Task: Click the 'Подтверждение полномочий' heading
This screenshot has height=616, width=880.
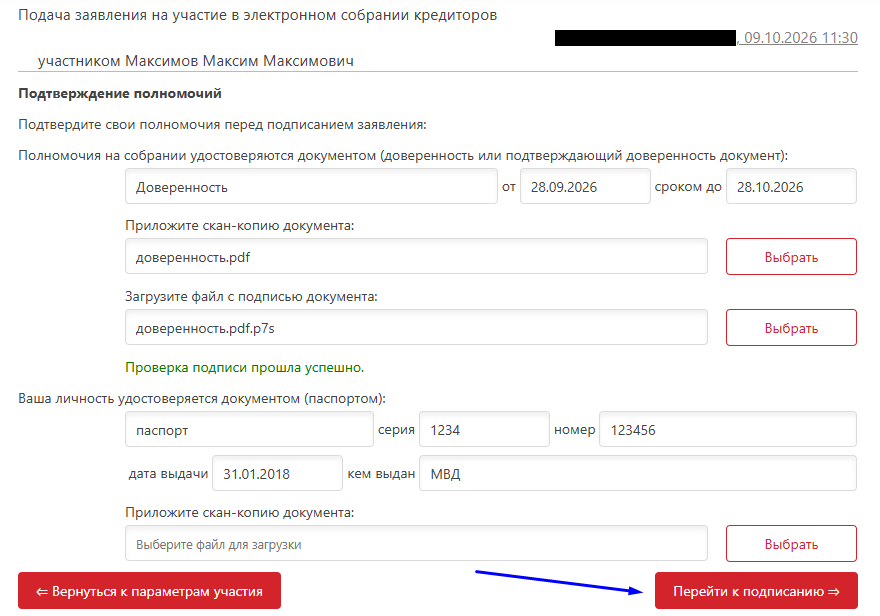Action: pos(120,94)
